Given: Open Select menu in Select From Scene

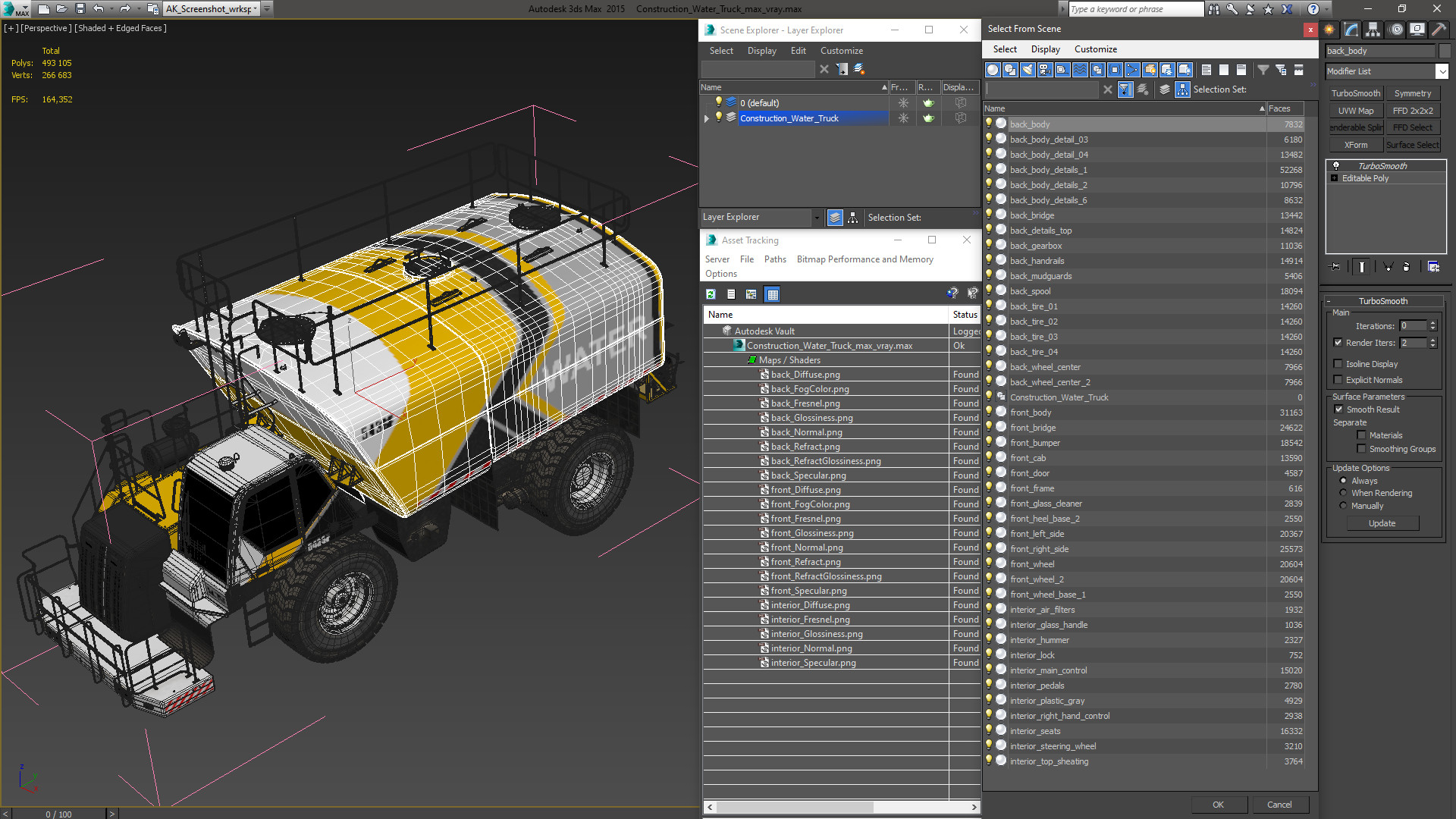Looking at the screenshot, I should click(1005, 49).
